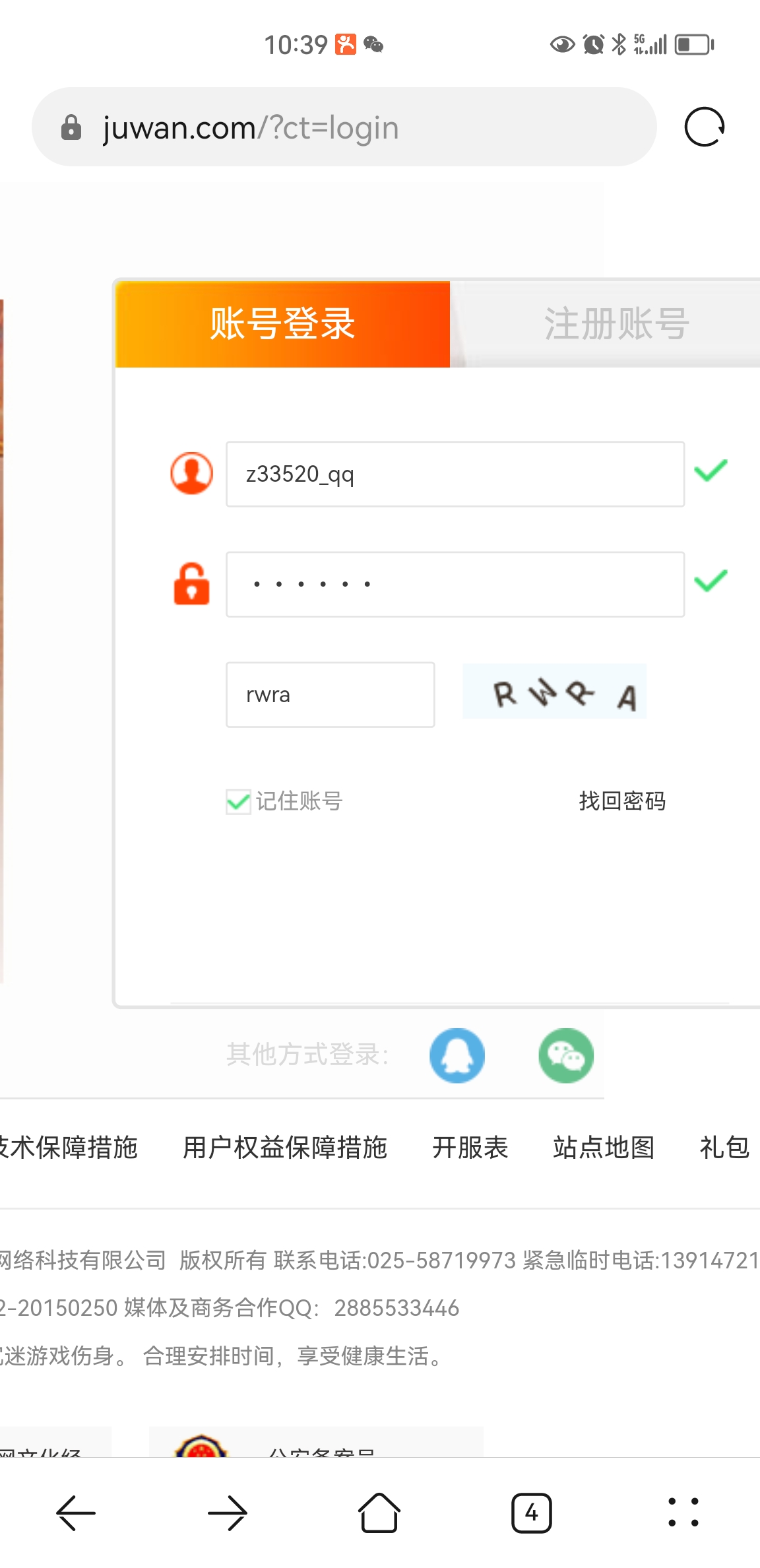Go back with browser left arrow

76,1513
